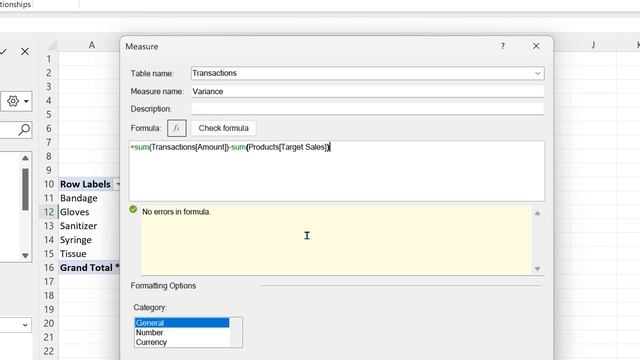Select column J header
Image resolution: width=640 pixels, height=360 pixels.
click(x=593, y=45)
